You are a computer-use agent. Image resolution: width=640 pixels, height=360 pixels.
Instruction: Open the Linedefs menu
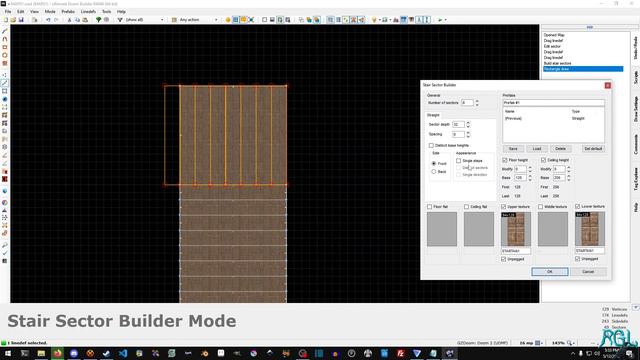point(88,11)
